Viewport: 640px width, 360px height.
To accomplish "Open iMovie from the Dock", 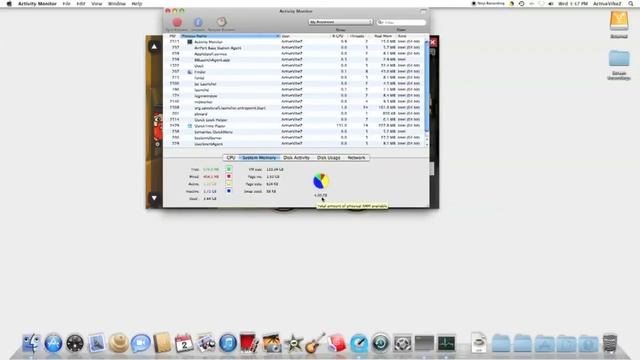I will pos(293,343).
